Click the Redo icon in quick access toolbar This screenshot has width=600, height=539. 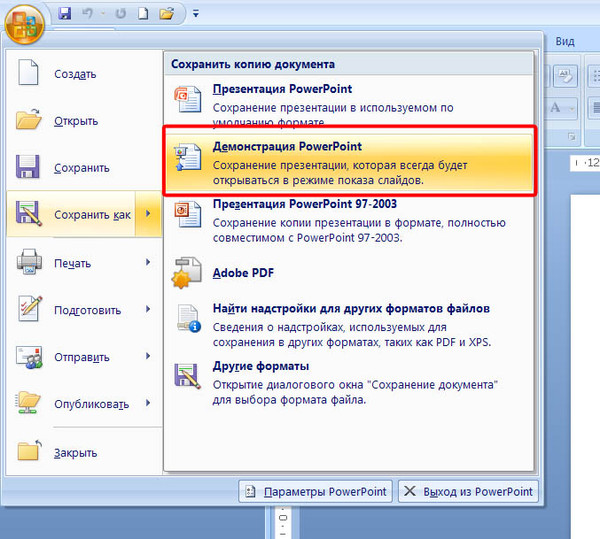tap(121, 14)
